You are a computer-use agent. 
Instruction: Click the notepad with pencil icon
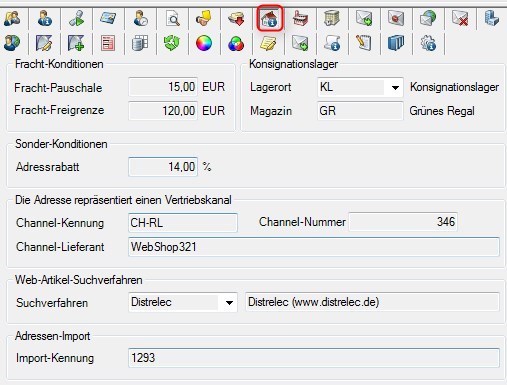(364, 43)
